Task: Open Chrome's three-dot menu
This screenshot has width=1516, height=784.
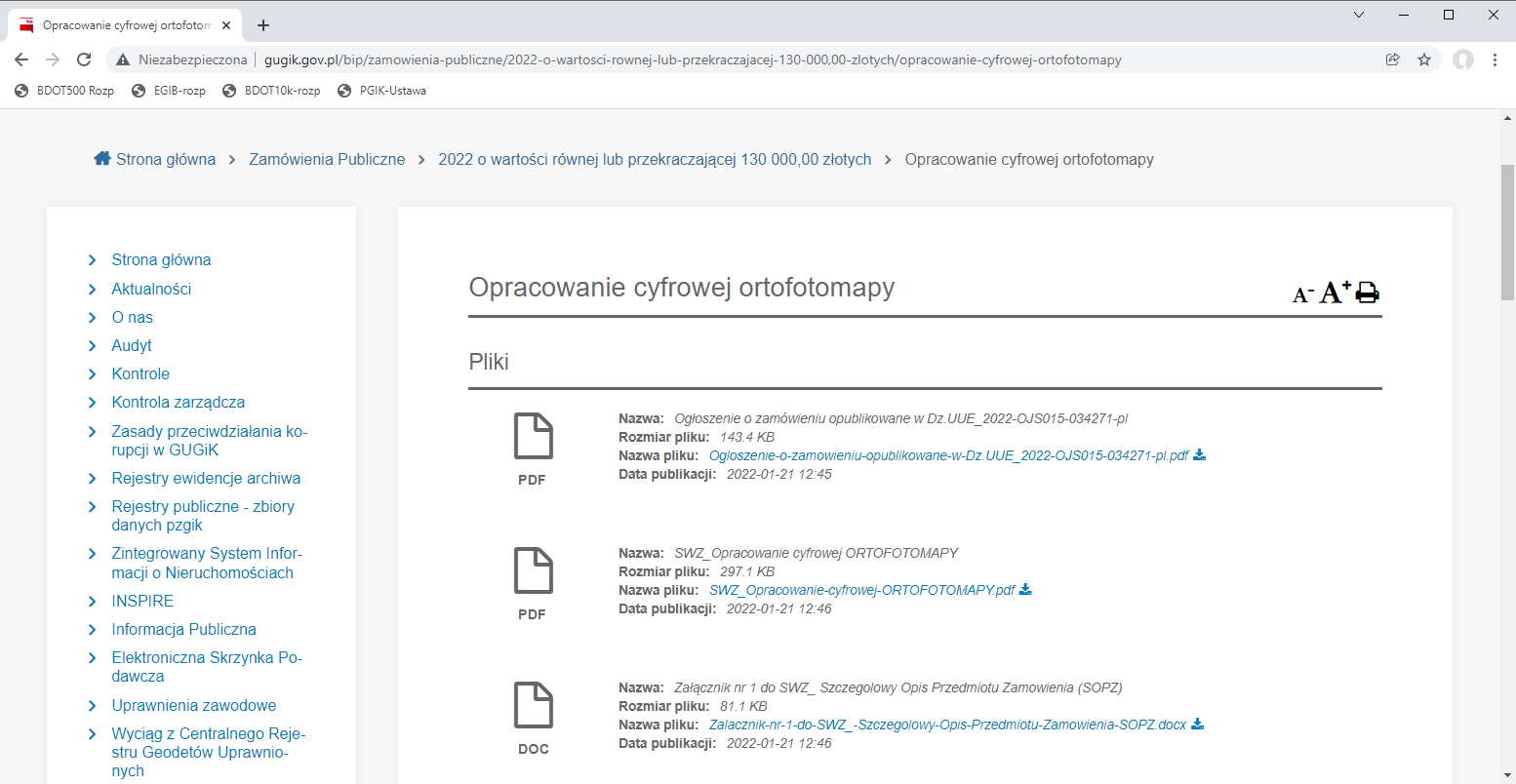Action: coord(1495,59)
